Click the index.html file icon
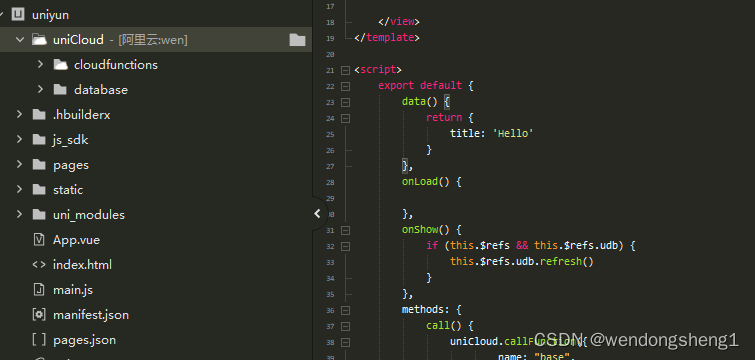The height and width of the screenshot is (360, 755). tap(39, 265)
